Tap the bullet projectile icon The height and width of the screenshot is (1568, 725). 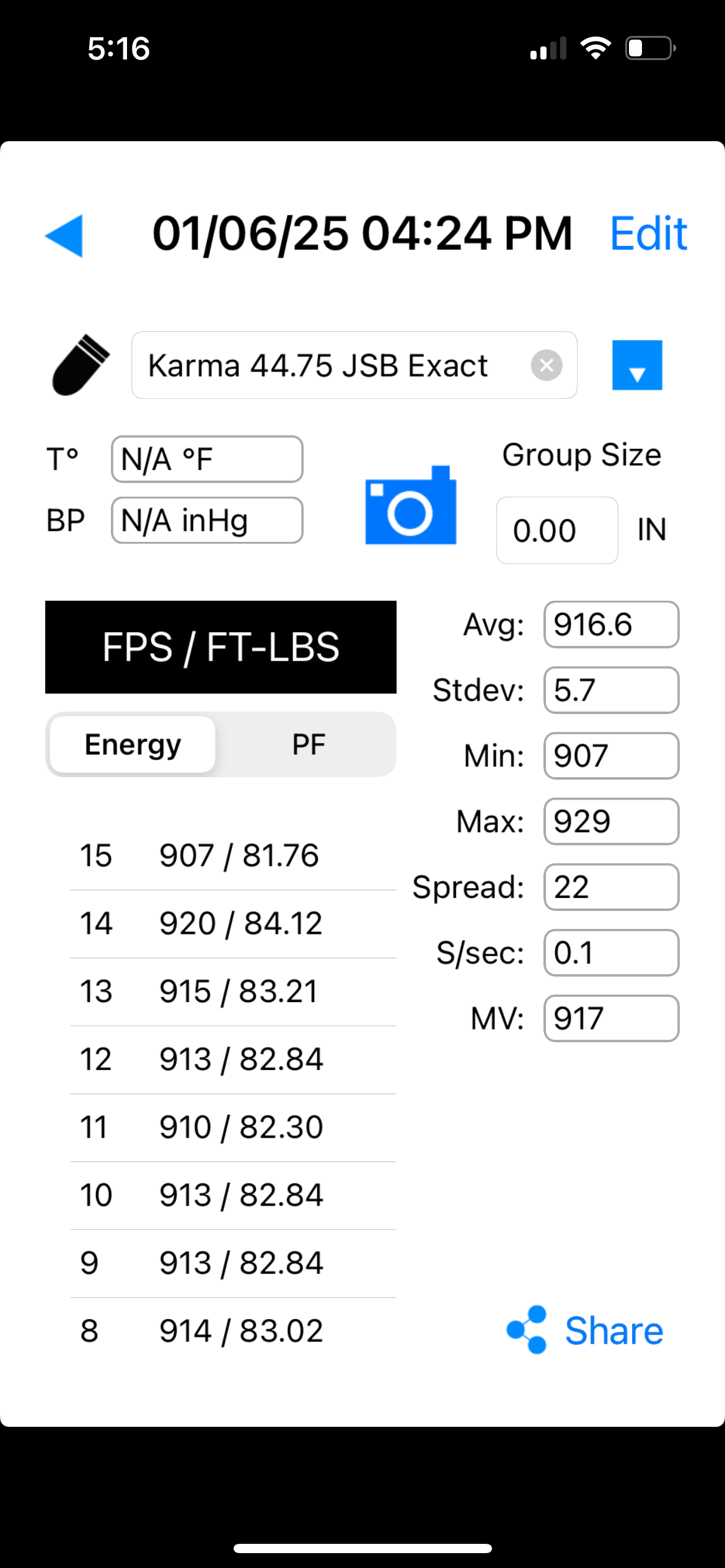pyautogui.click(x=81, y=365)
